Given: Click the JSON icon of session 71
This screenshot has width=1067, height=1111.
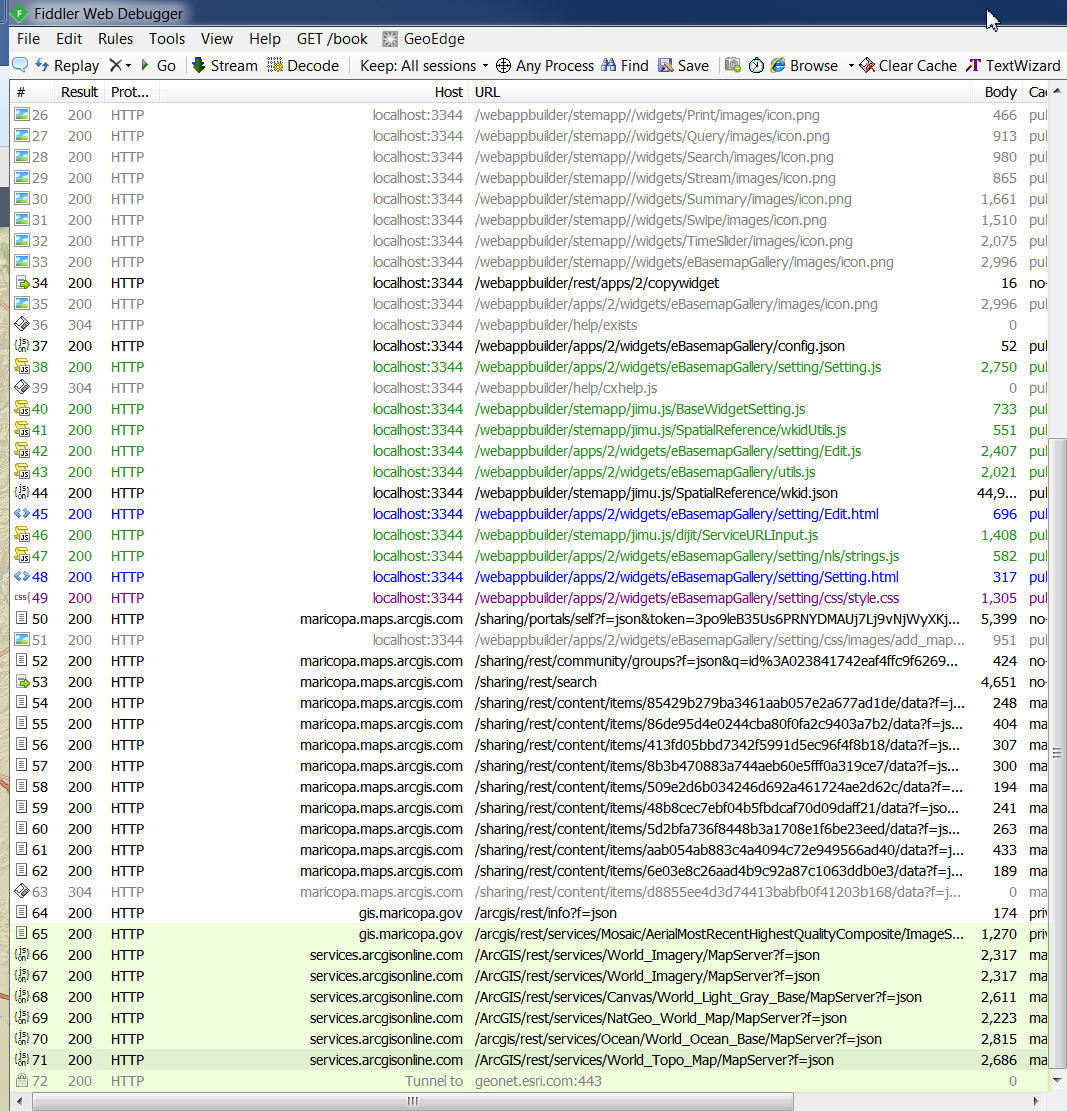Looking at the screenshot, I should coord(22,1060).
